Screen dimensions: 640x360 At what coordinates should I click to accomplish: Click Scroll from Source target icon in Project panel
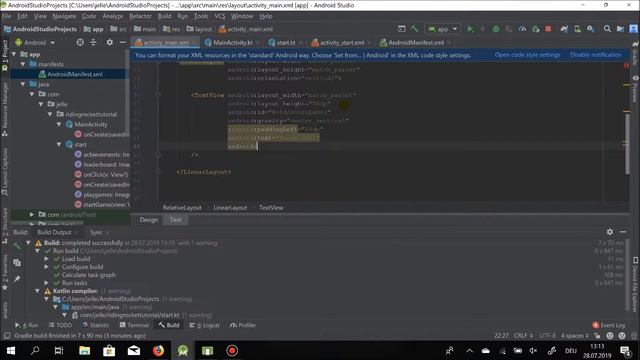point(80,42)
